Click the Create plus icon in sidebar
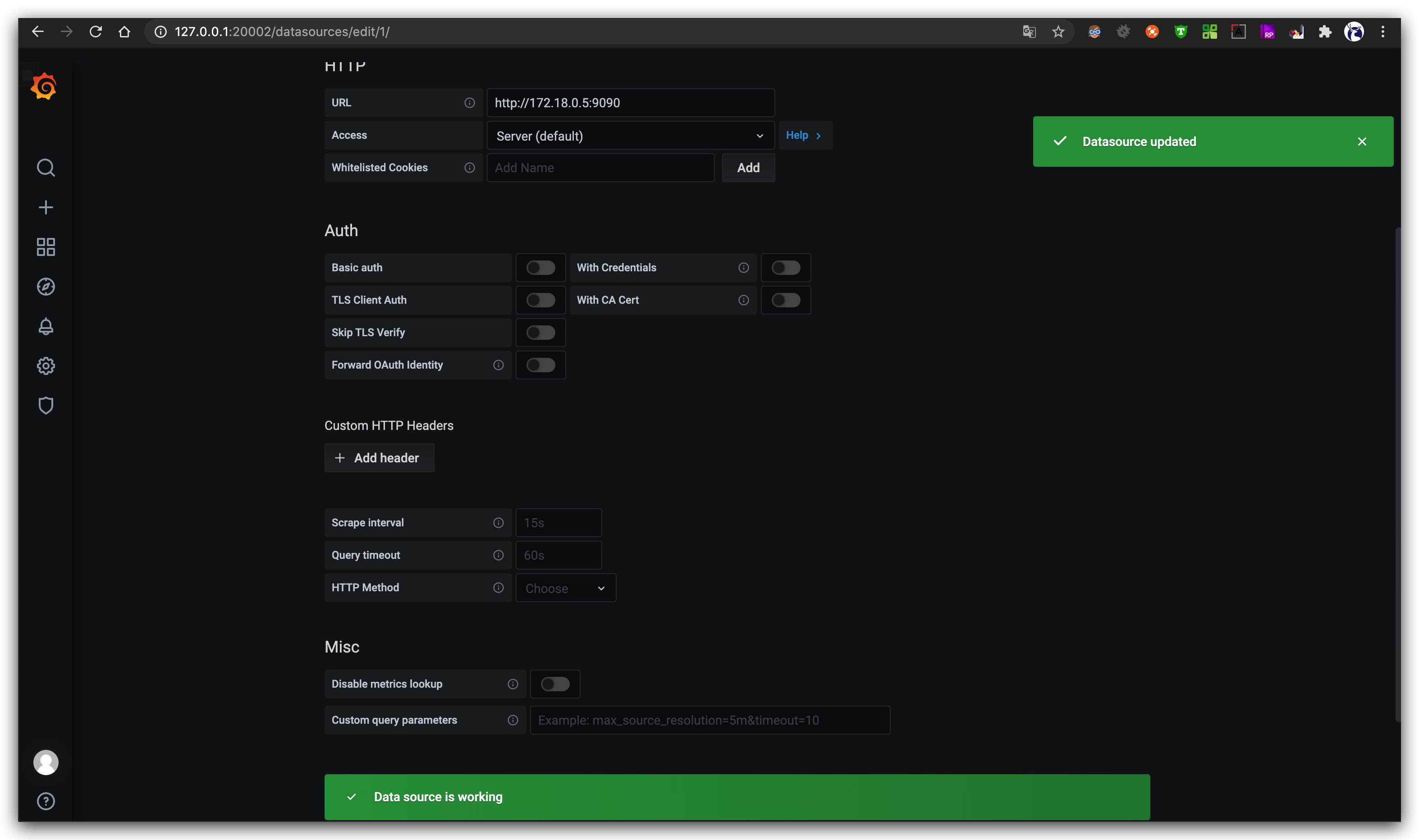Viewport: 1419px width, 840px height. [x=46, y=207]
